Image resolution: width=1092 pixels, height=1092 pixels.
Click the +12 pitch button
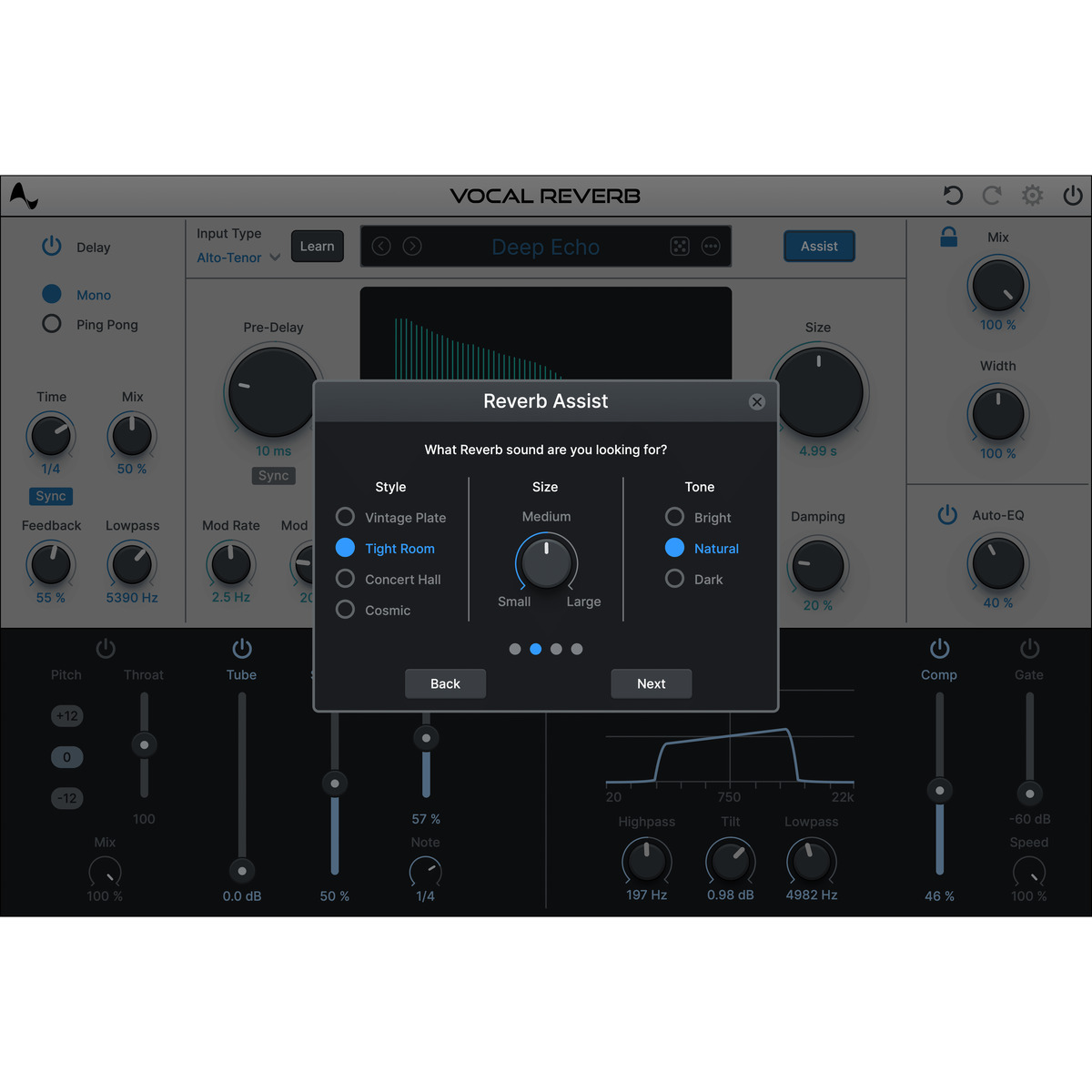pos(67,715)
